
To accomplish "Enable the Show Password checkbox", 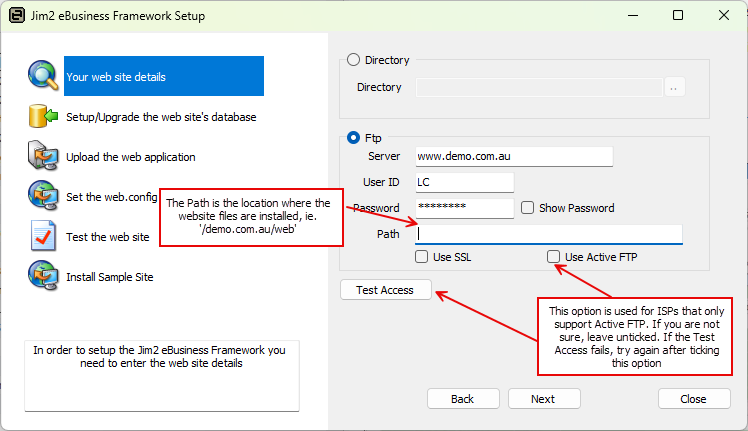I will click(527, 208).
